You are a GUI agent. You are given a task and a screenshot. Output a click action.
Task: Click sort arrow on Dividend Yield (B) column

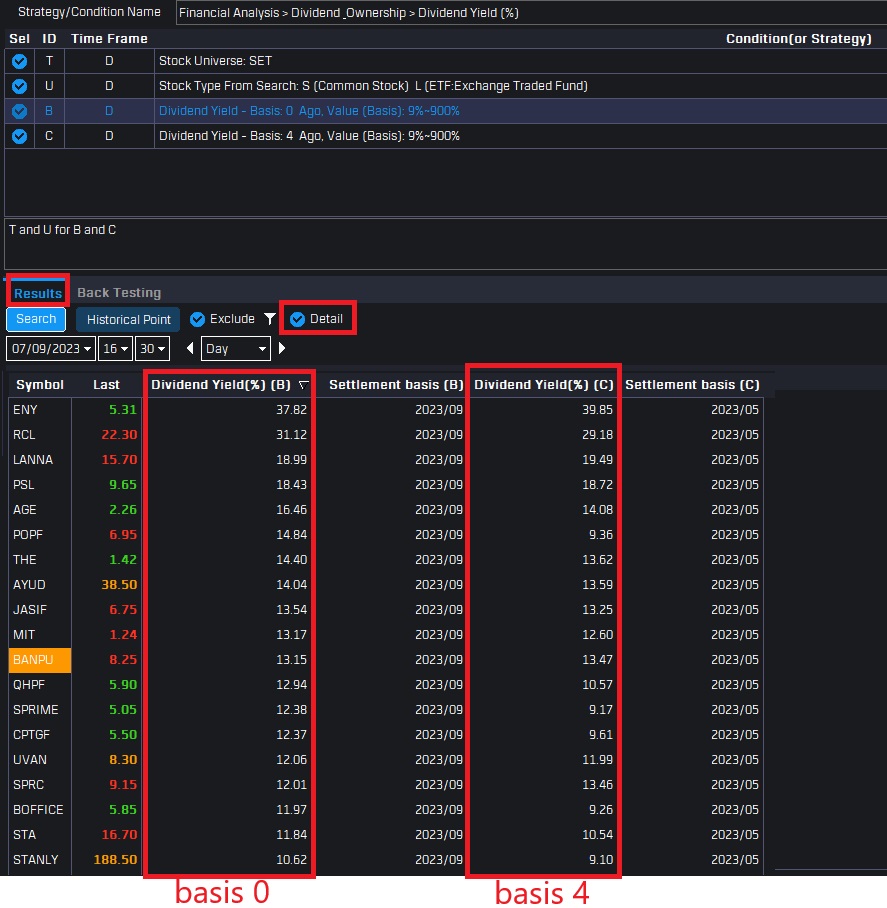pyautogui.click(x=303, y=385)
